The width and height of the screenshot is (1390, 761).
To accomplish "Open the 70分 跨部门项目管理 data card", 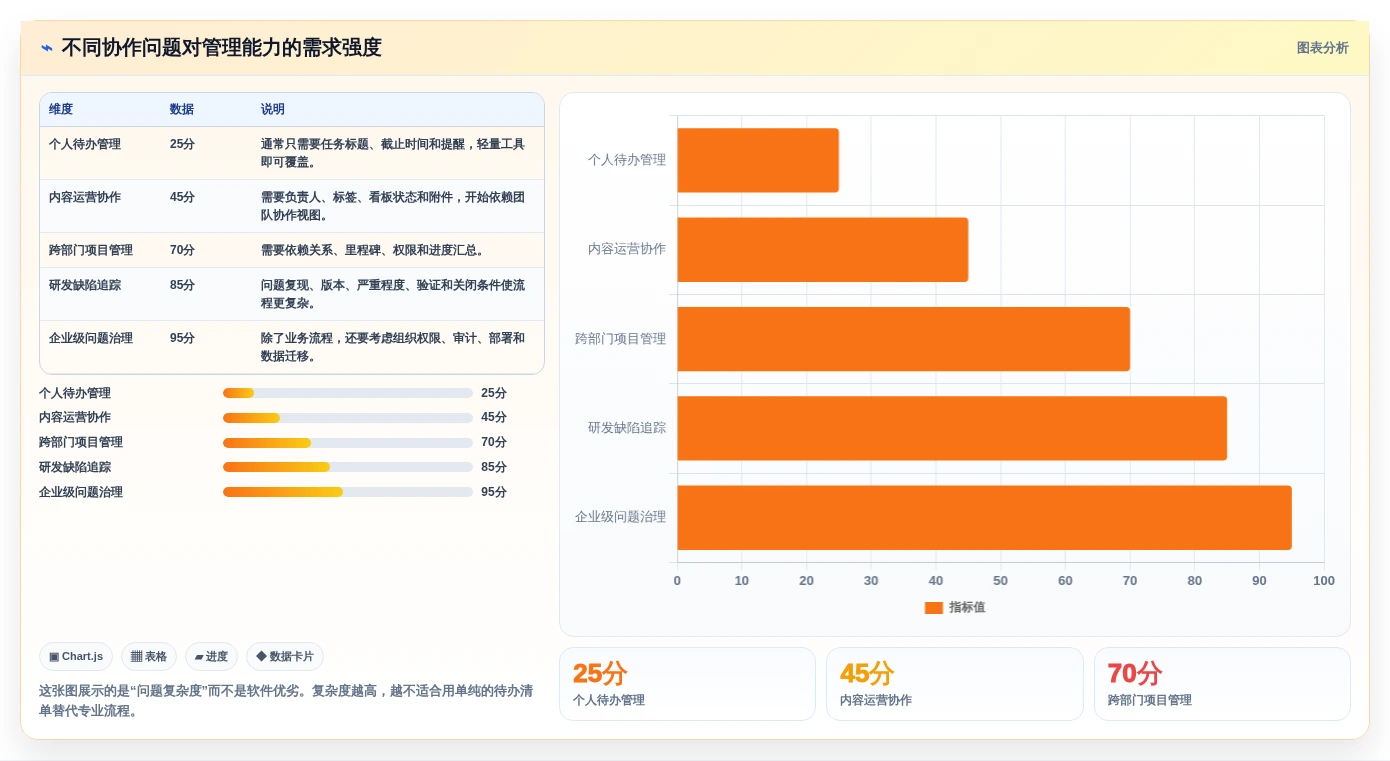I will tap(1222, 684).
